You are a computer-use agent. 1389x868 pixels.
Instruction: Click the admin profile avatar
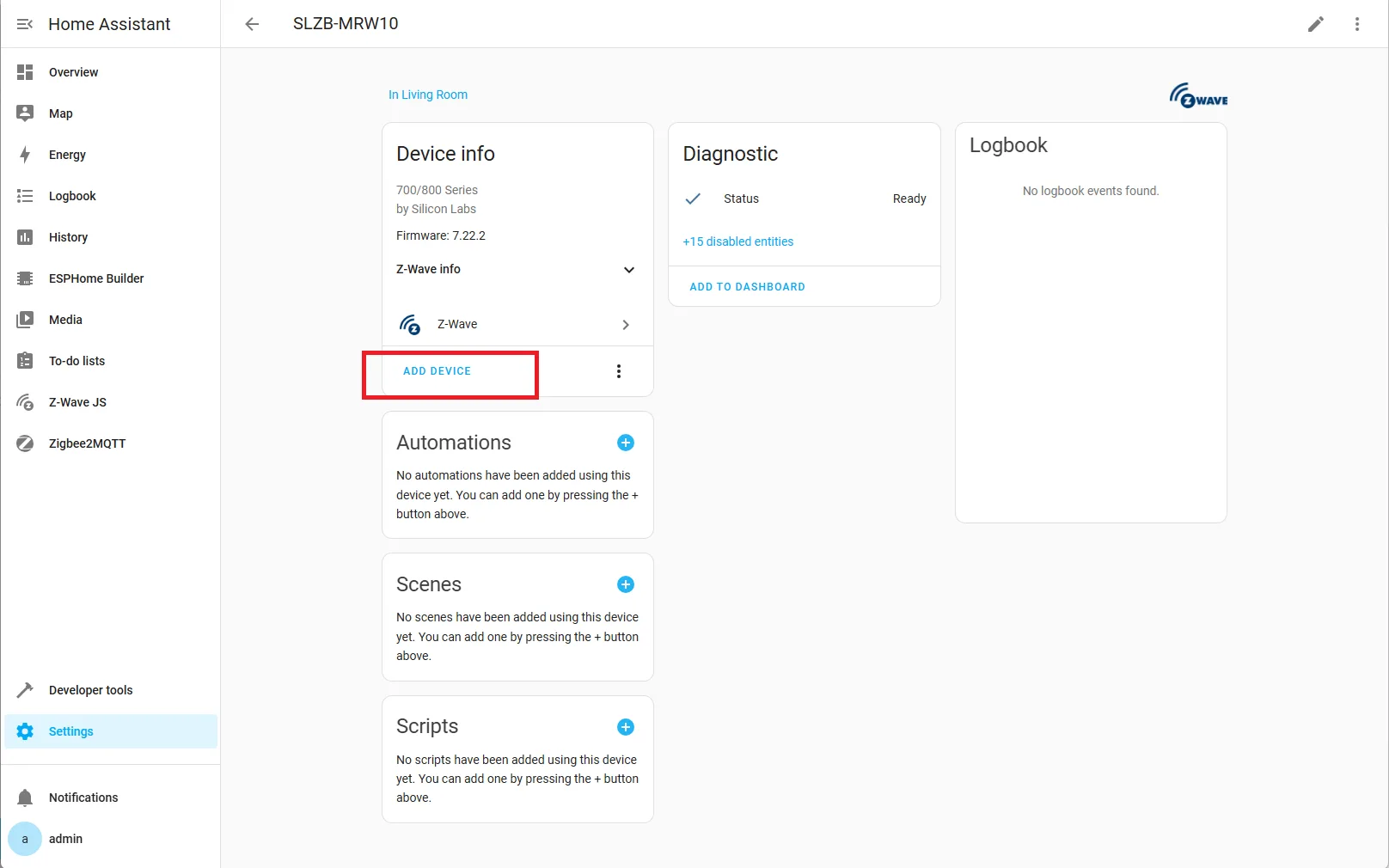[25, 839]
